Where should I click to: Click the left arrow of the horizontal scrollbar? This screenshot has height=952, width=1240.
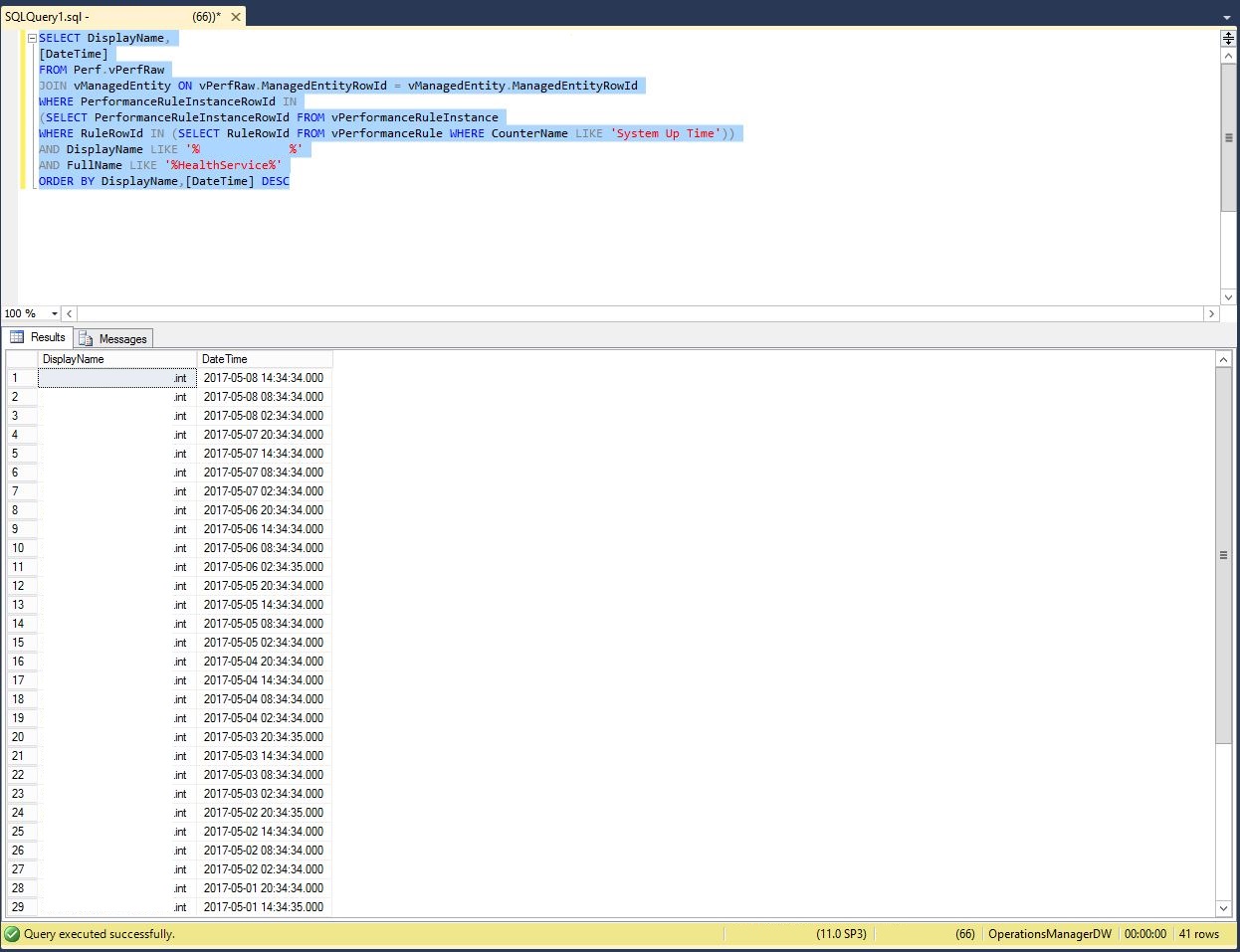tap(68, 313)
